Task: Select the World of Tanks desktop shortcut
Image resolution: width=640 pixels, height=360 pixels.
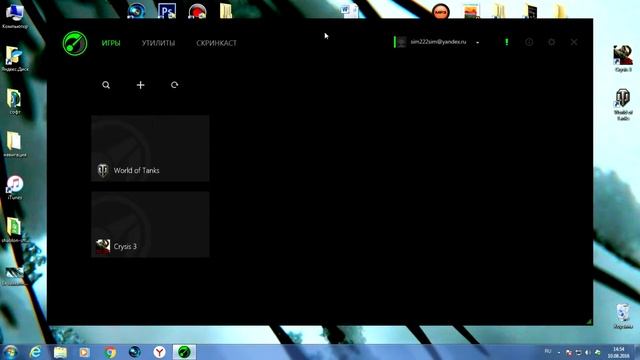Action: [623, 104]
